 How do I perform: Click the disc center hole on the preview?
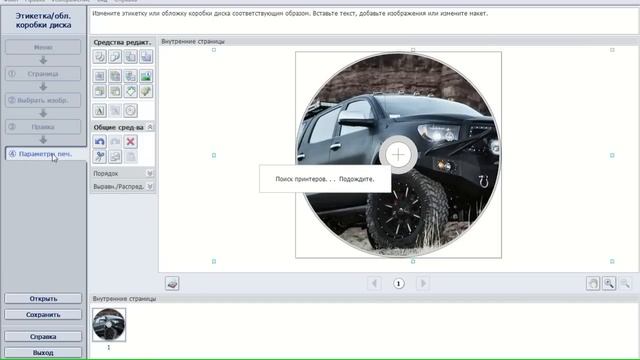(x=398, y=155)
